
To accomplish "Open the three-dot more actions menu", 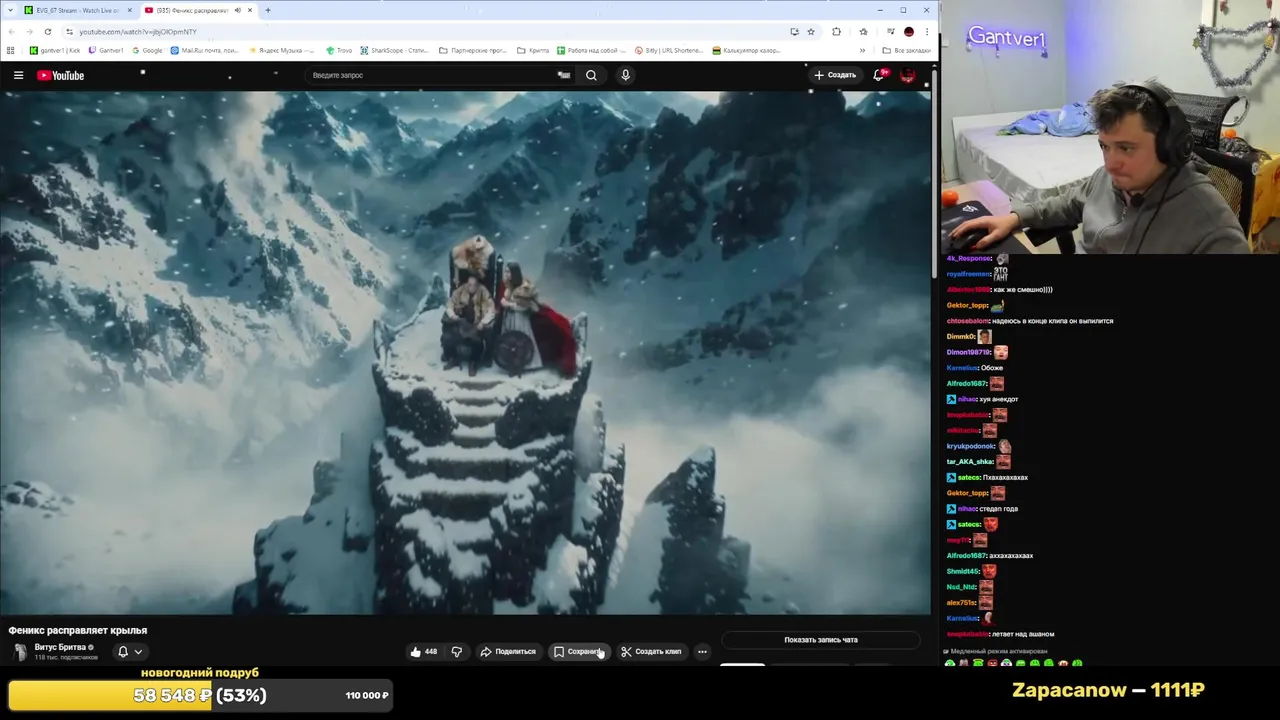I will coord(702,652).
